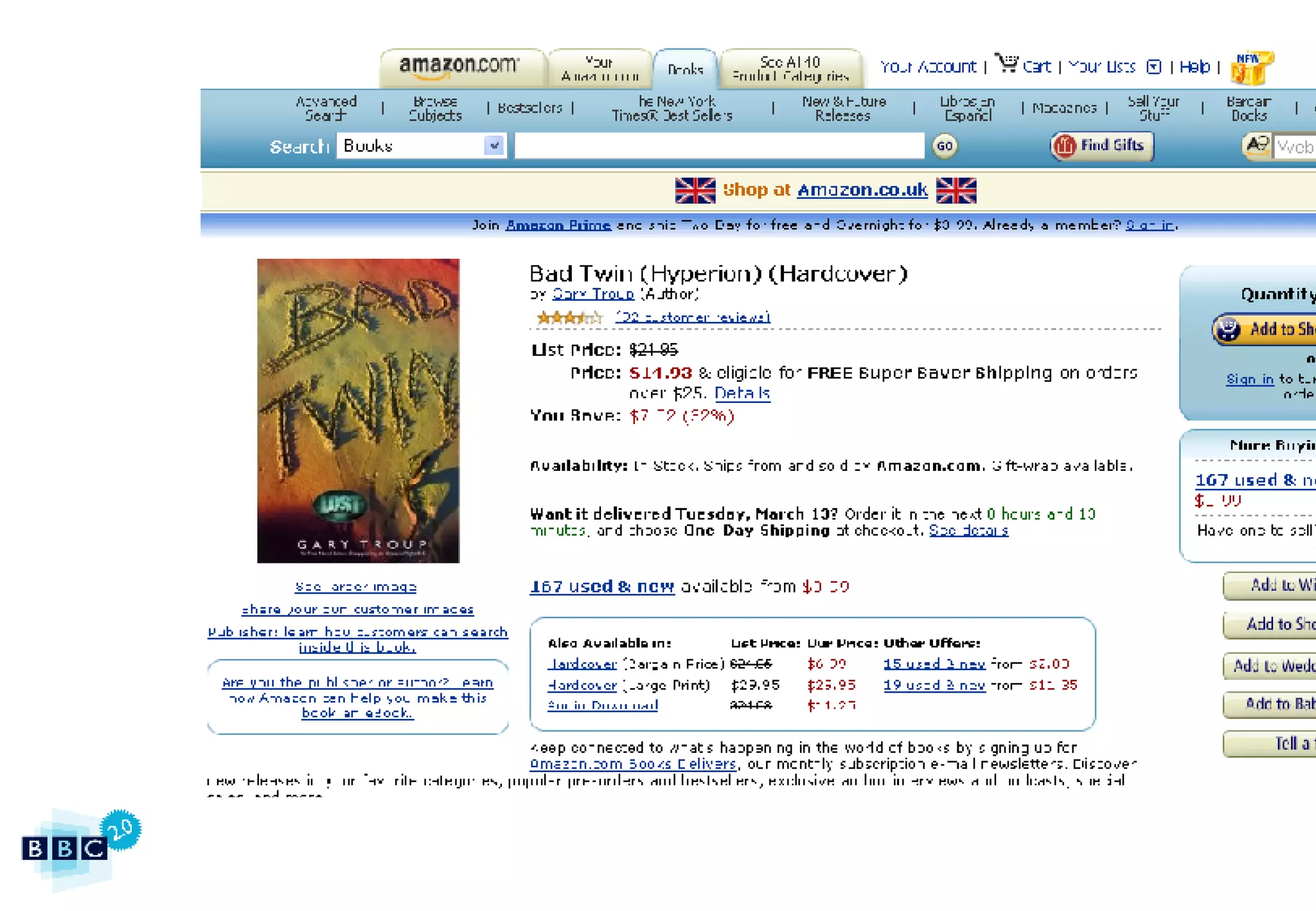Viewport: 1316px width, 911px height.
Task: Click the New gift box icon
Action: click(1251, 67)
